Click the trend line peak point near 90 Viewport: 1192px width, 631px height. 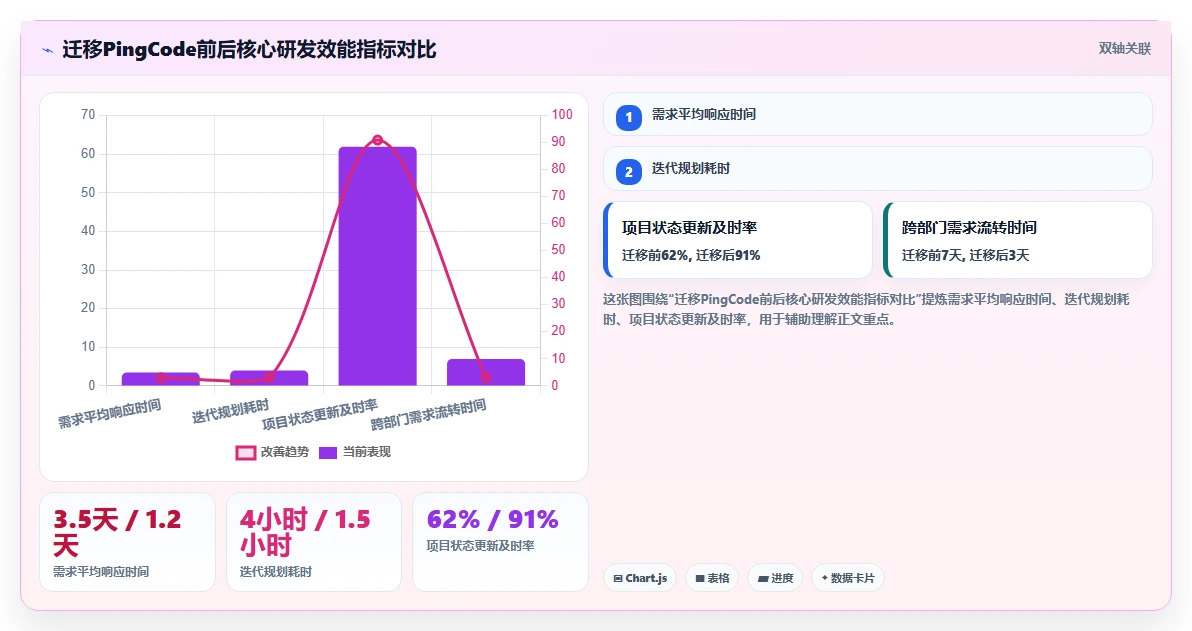[377, 140]
